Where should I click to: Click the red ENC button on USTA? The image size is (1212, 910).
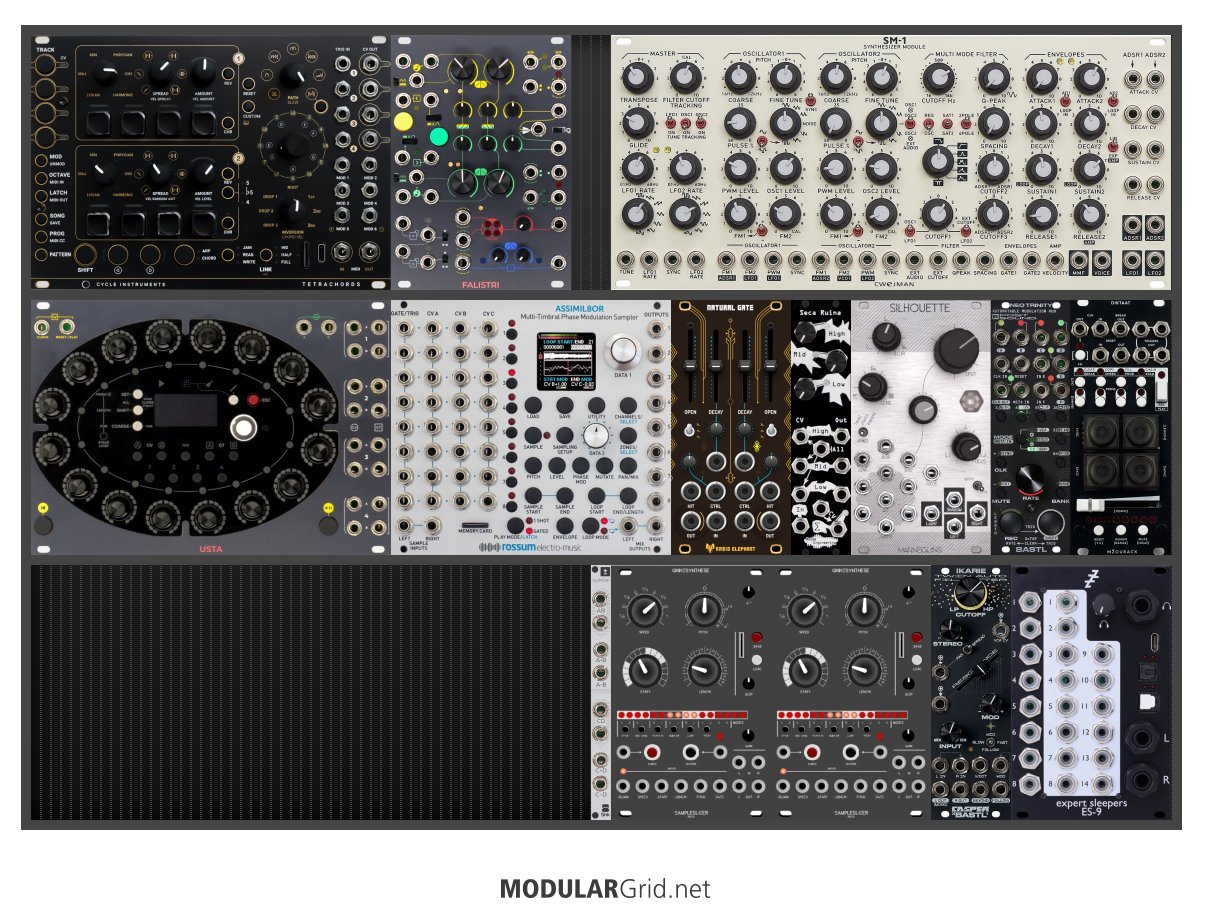pos(253,400)
